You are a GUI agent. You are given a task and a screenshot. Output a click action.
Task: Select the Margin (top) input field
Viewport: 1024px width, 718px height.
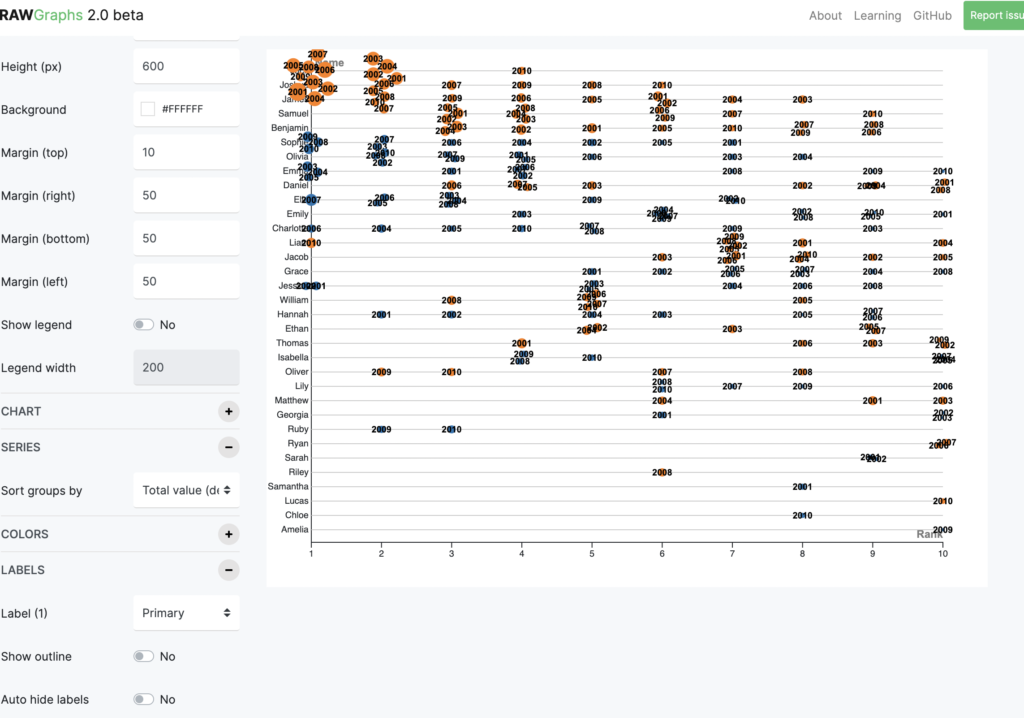tap(186, 152)
